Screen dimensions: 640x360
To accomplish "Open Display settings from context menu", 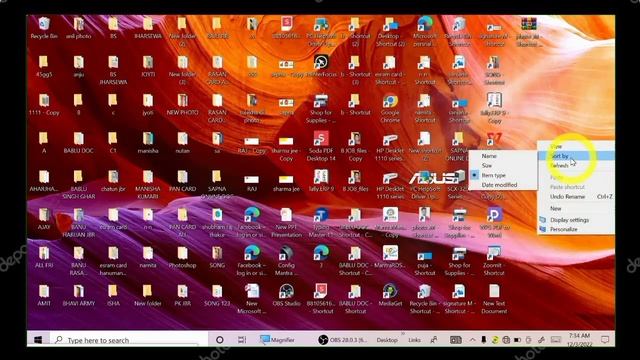I will [x=576, y=220].
